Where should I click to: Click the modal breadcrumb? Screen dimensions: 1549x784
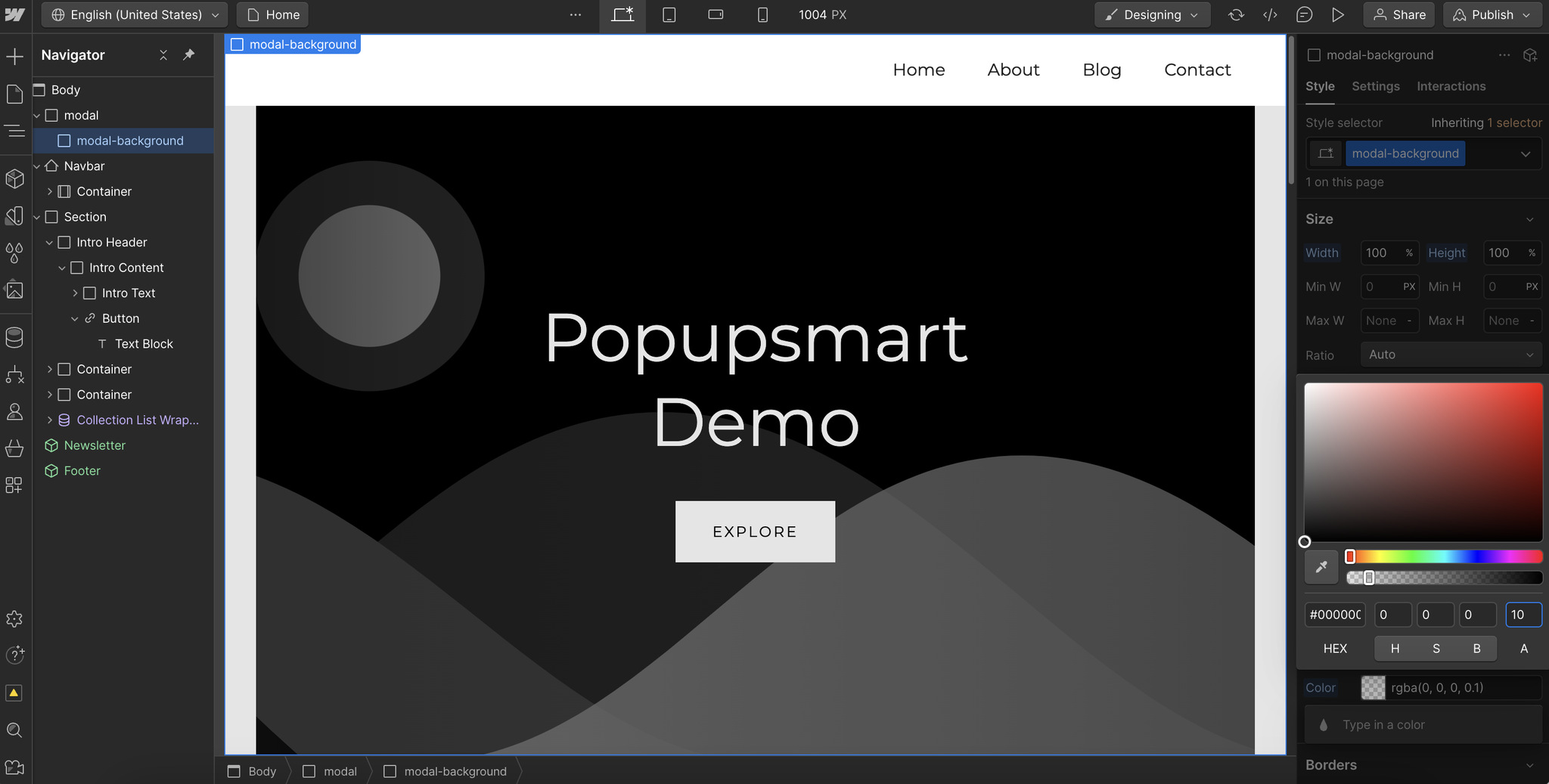pos(331,771)
